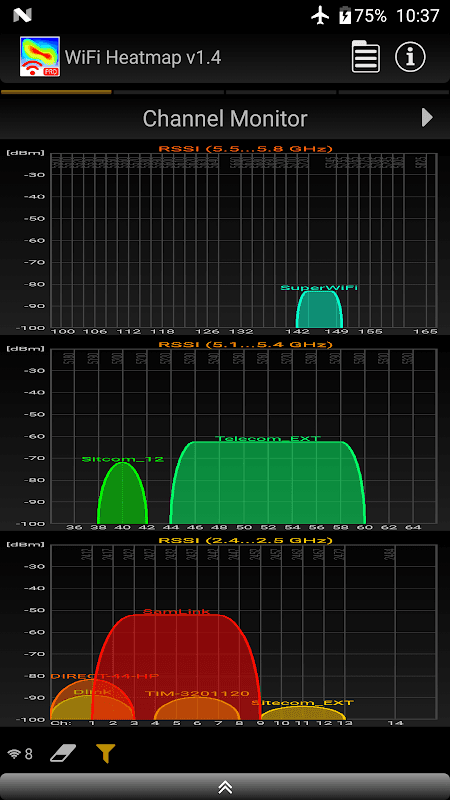Select the fourth page indicator tab
The width and height of the screenshot is (450, 800).
tap(394, 92)
